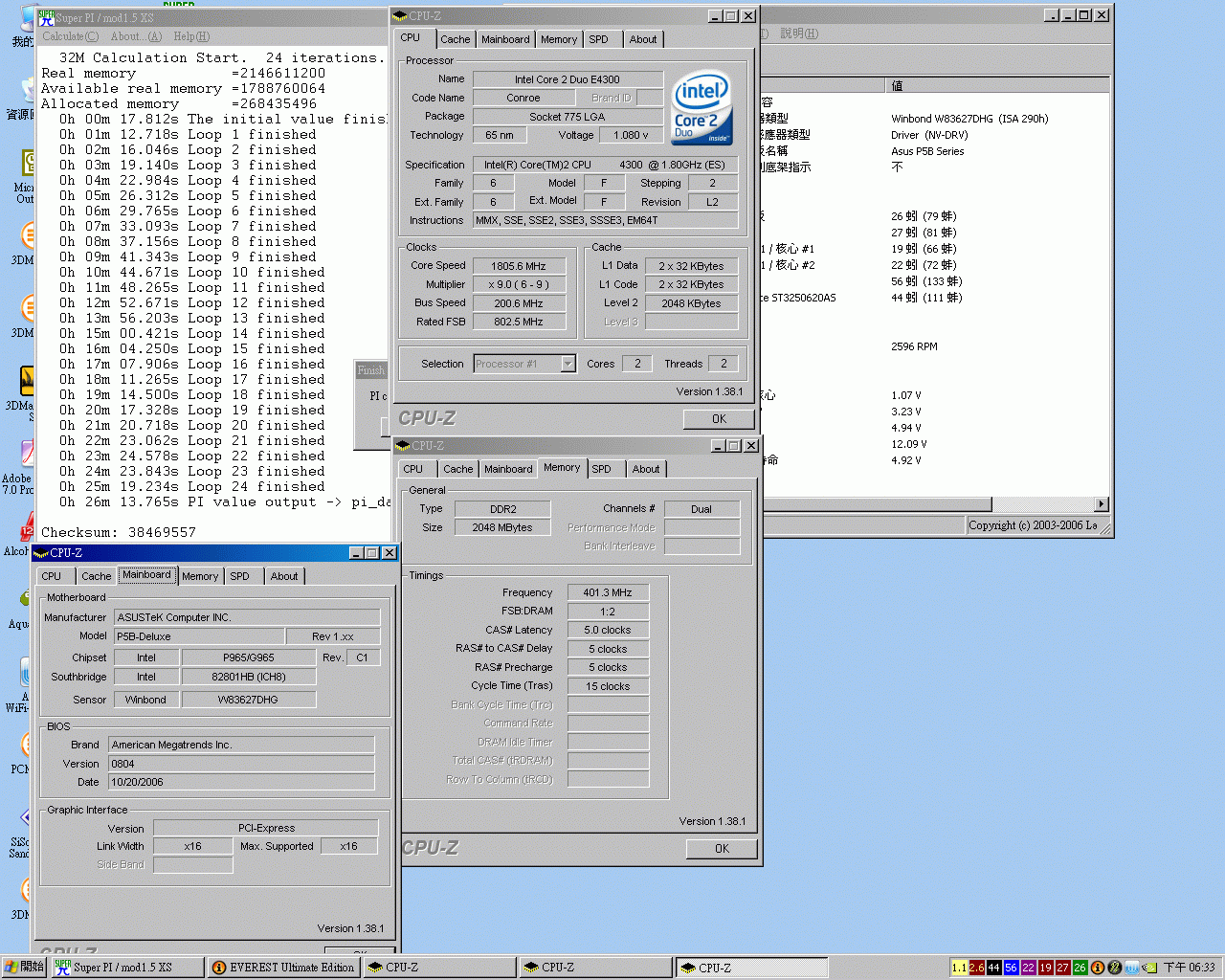1225x980 pixels.
Task: Click the blue bars tray icon
Action: 1131,968
